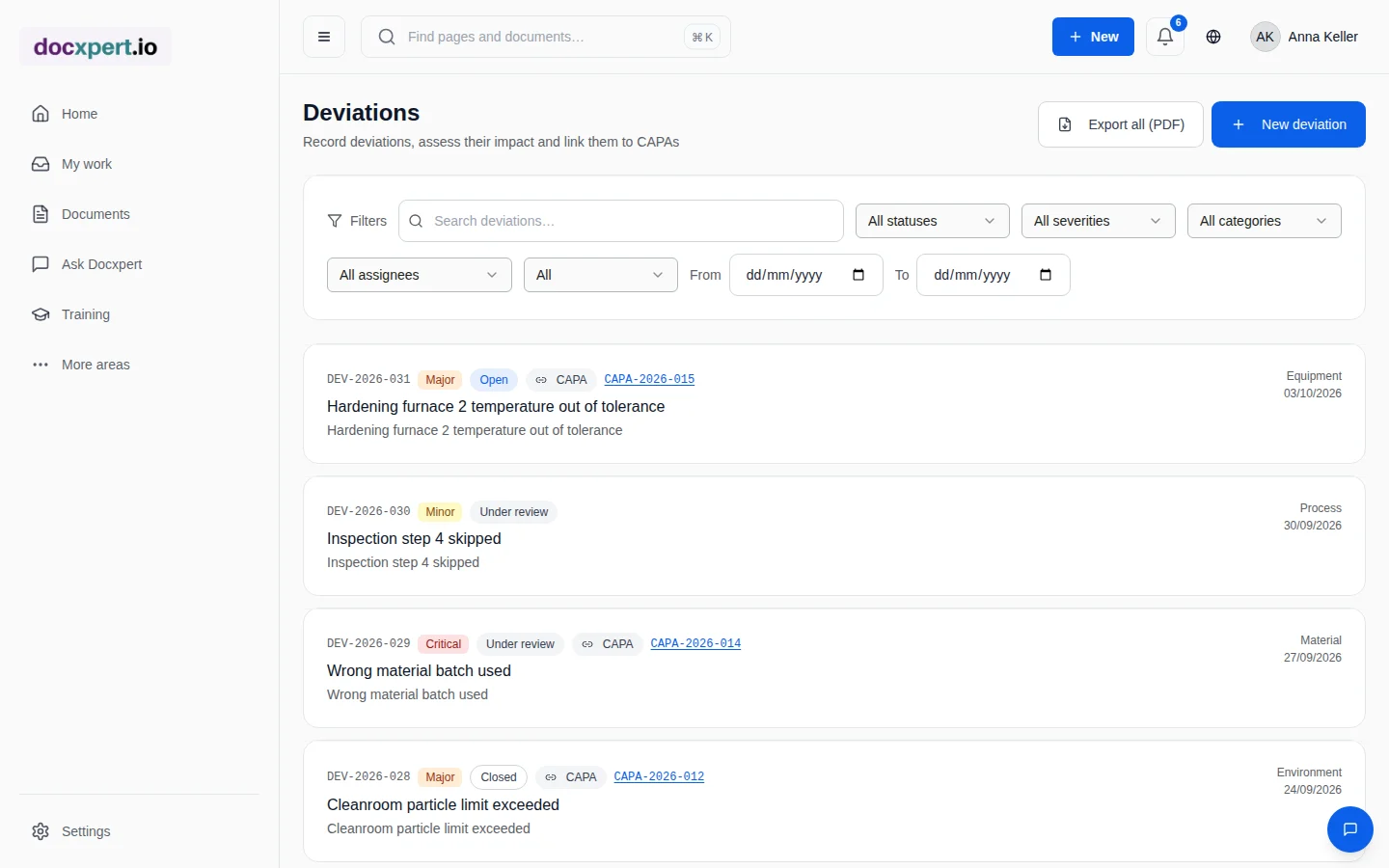This screenshot has height=868, width=1389.
Task: Expand More areas in sidebar
Action: point(139,365)
